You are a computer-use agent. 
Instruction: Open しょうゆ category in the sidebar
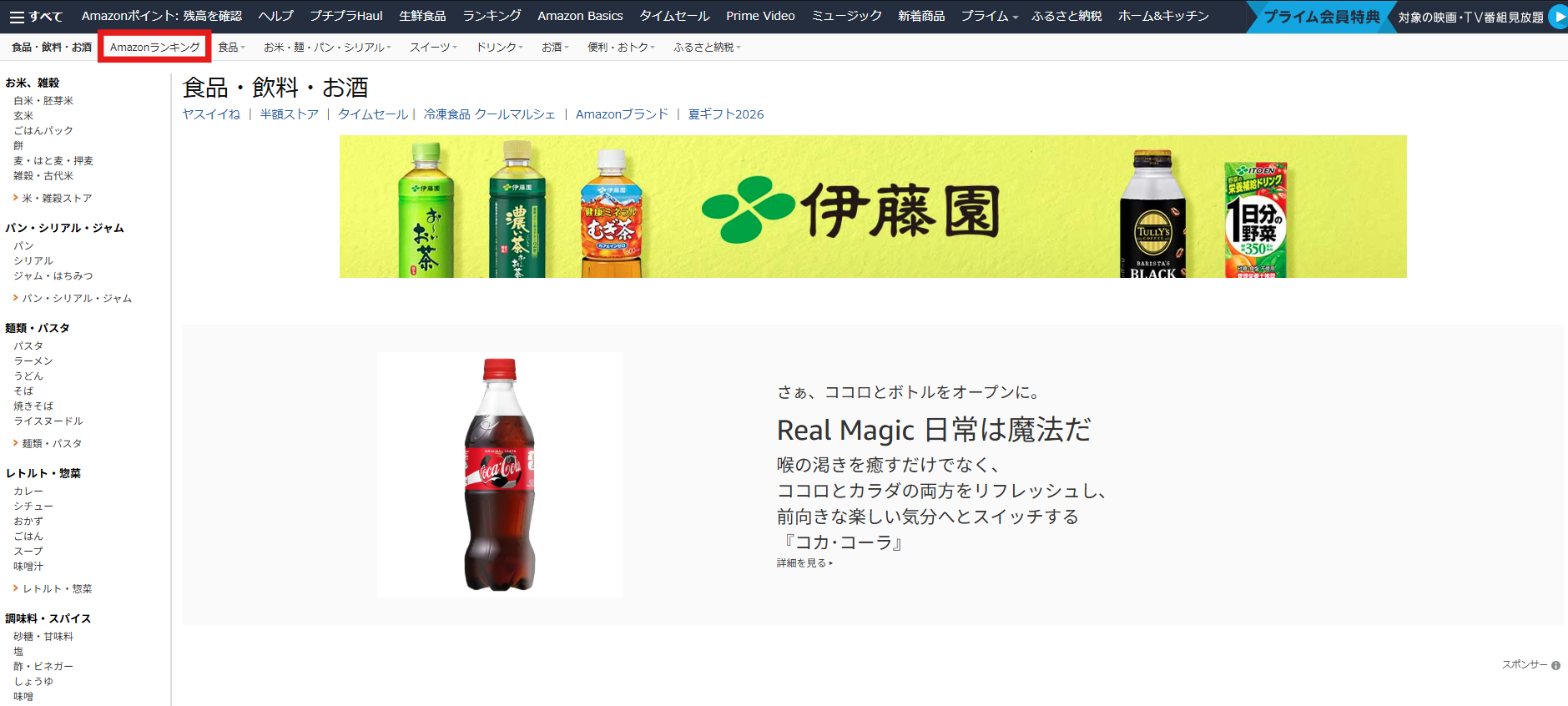click(x=33, y=682)
